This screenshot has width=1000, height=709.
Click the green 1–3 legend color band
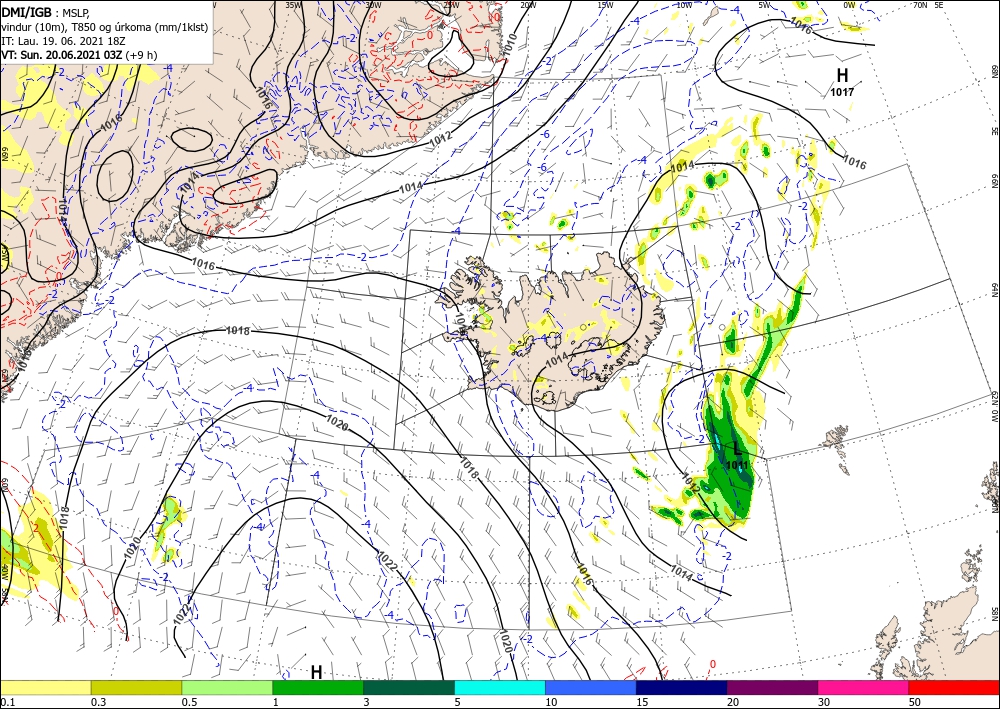pos(318,687)
